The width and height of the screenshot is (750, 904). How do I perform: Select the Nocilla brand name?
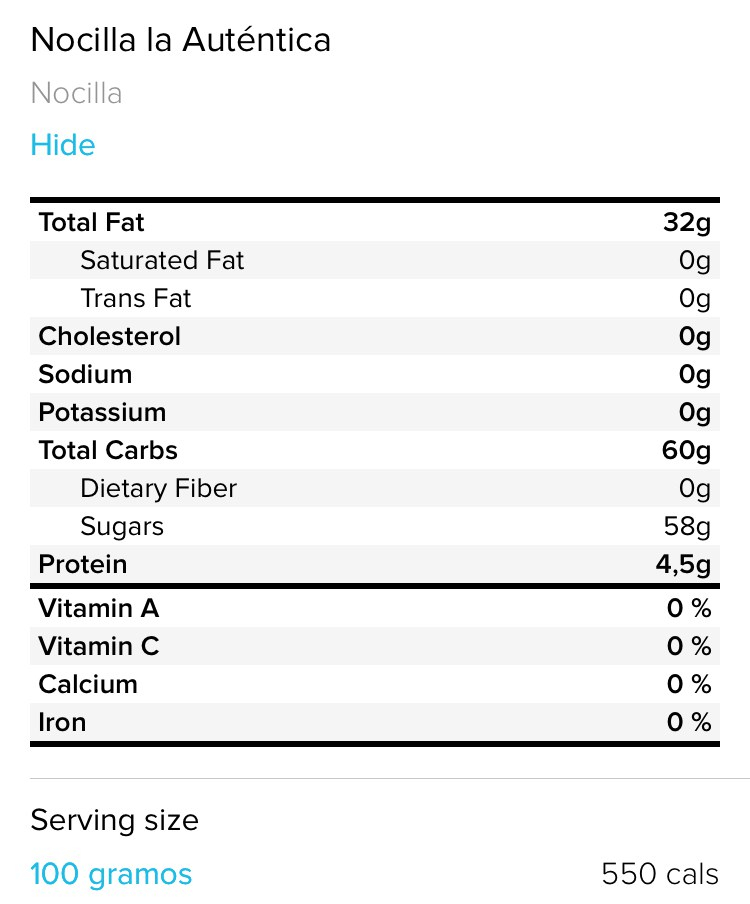[77, 93]
